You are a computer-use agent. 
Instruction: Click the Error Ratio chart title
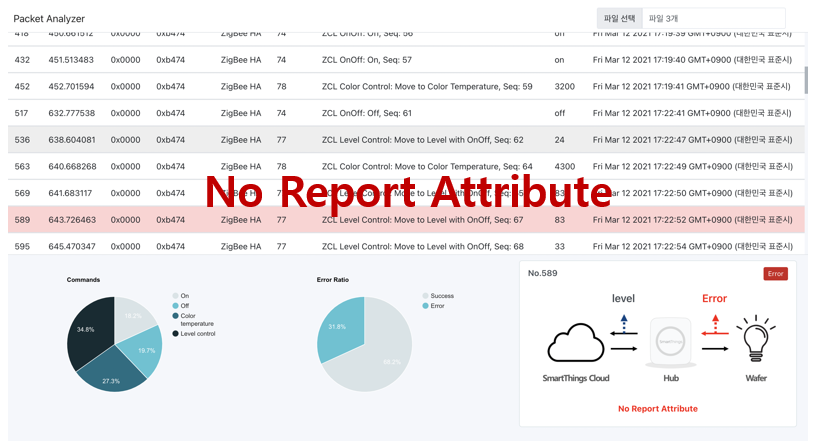tap(332, 279)
